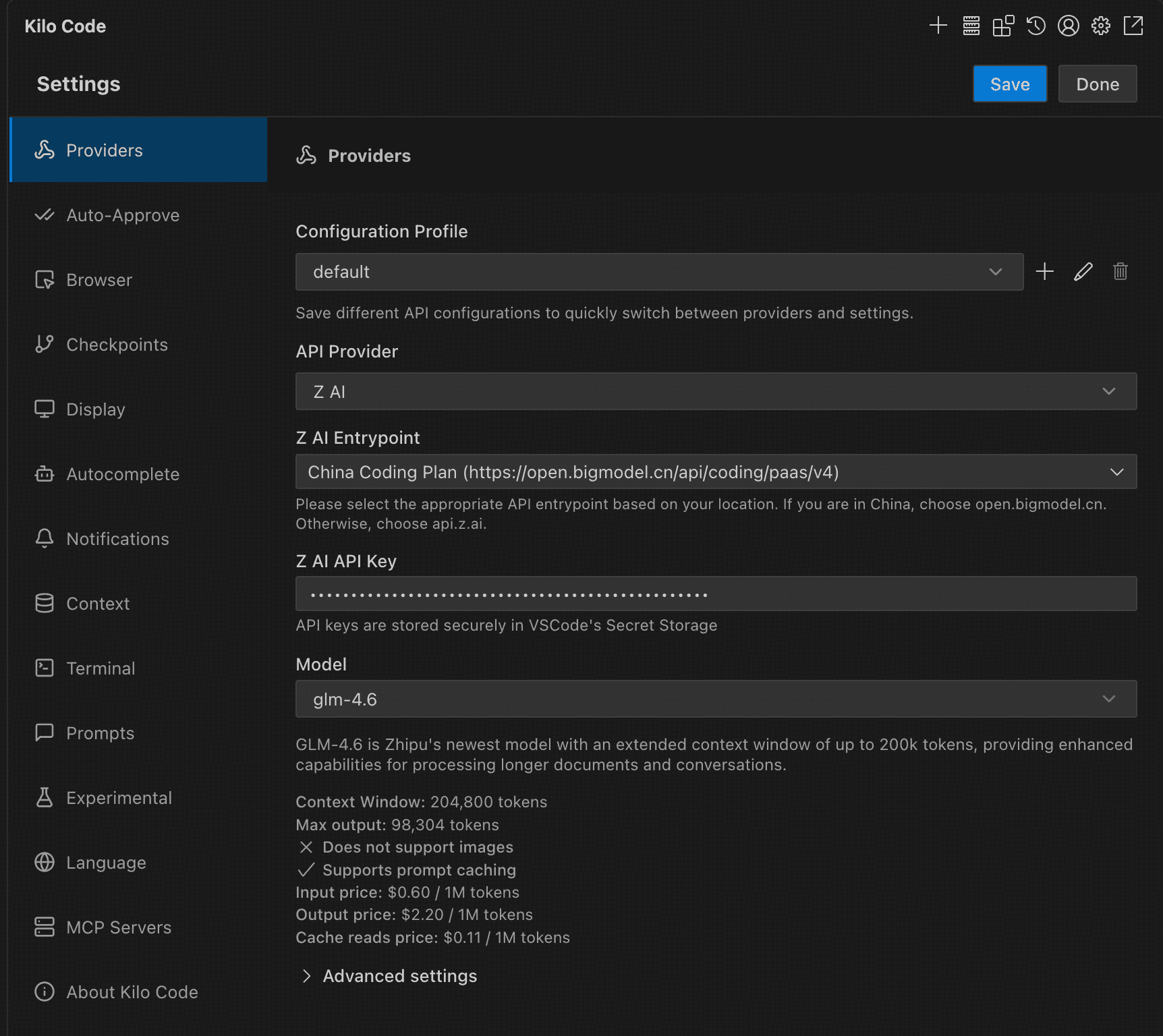Click the blue Save button

pyautogui.click(x=1009, y=84)
